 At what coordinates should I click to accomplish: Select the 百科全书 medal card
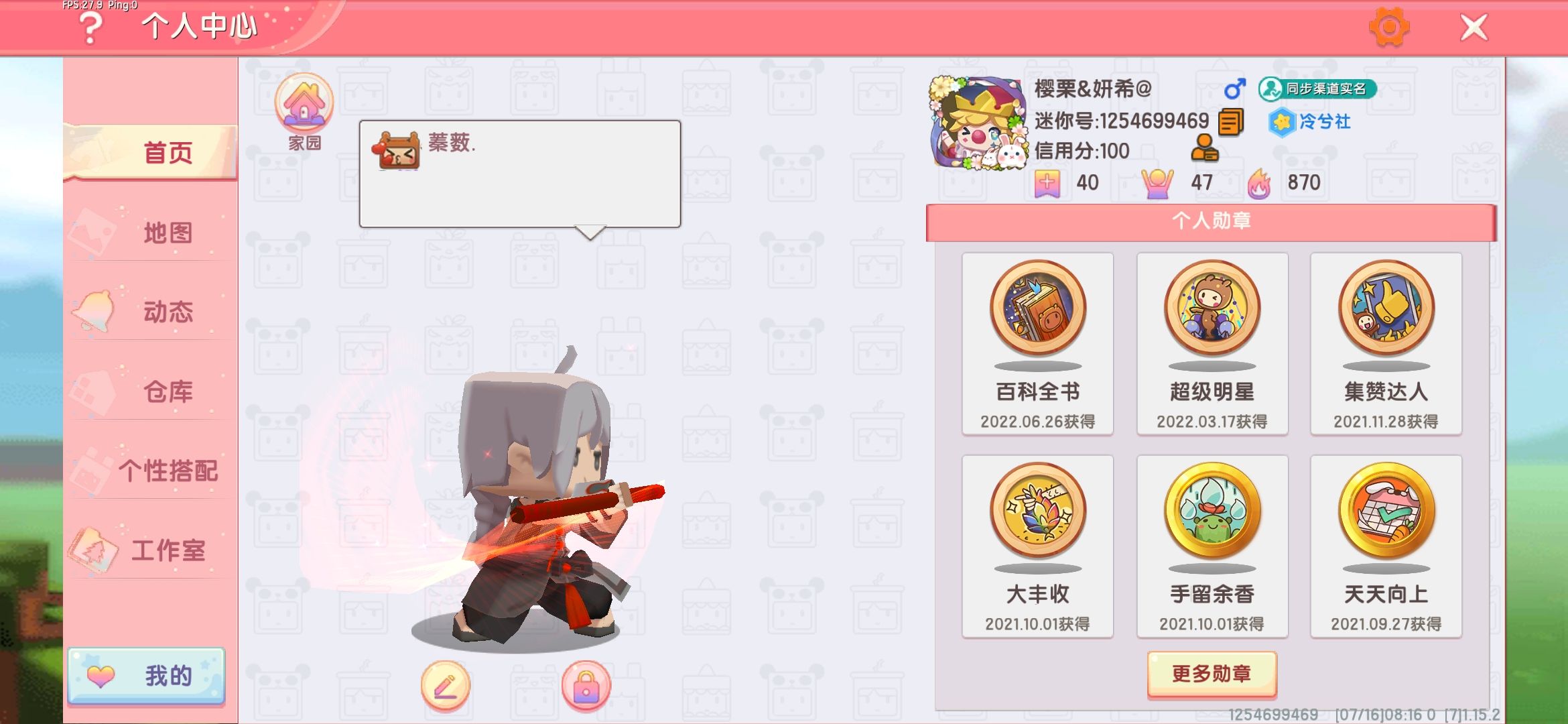point(1037,344)
